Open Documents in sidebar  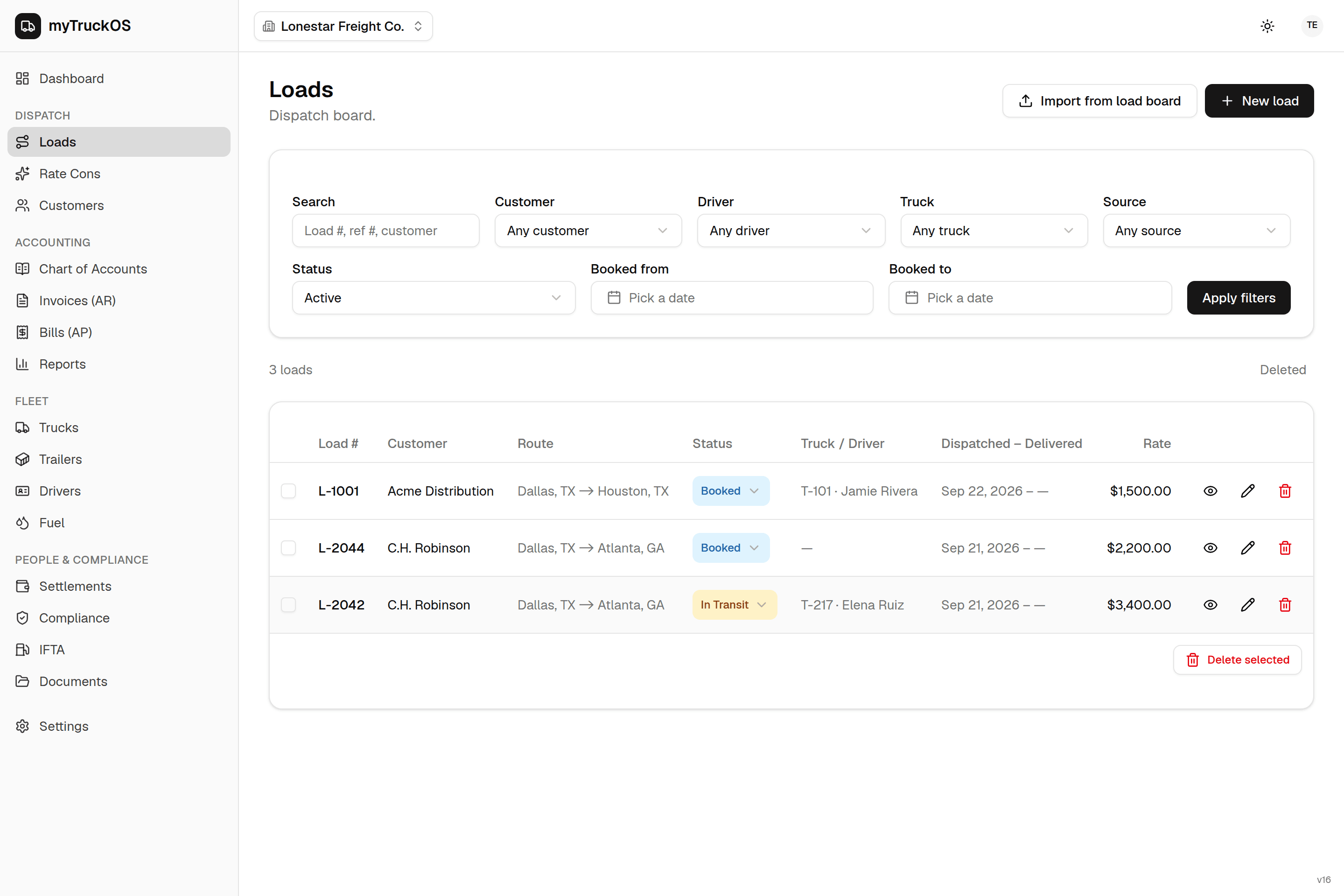click(x=119, y=681)
